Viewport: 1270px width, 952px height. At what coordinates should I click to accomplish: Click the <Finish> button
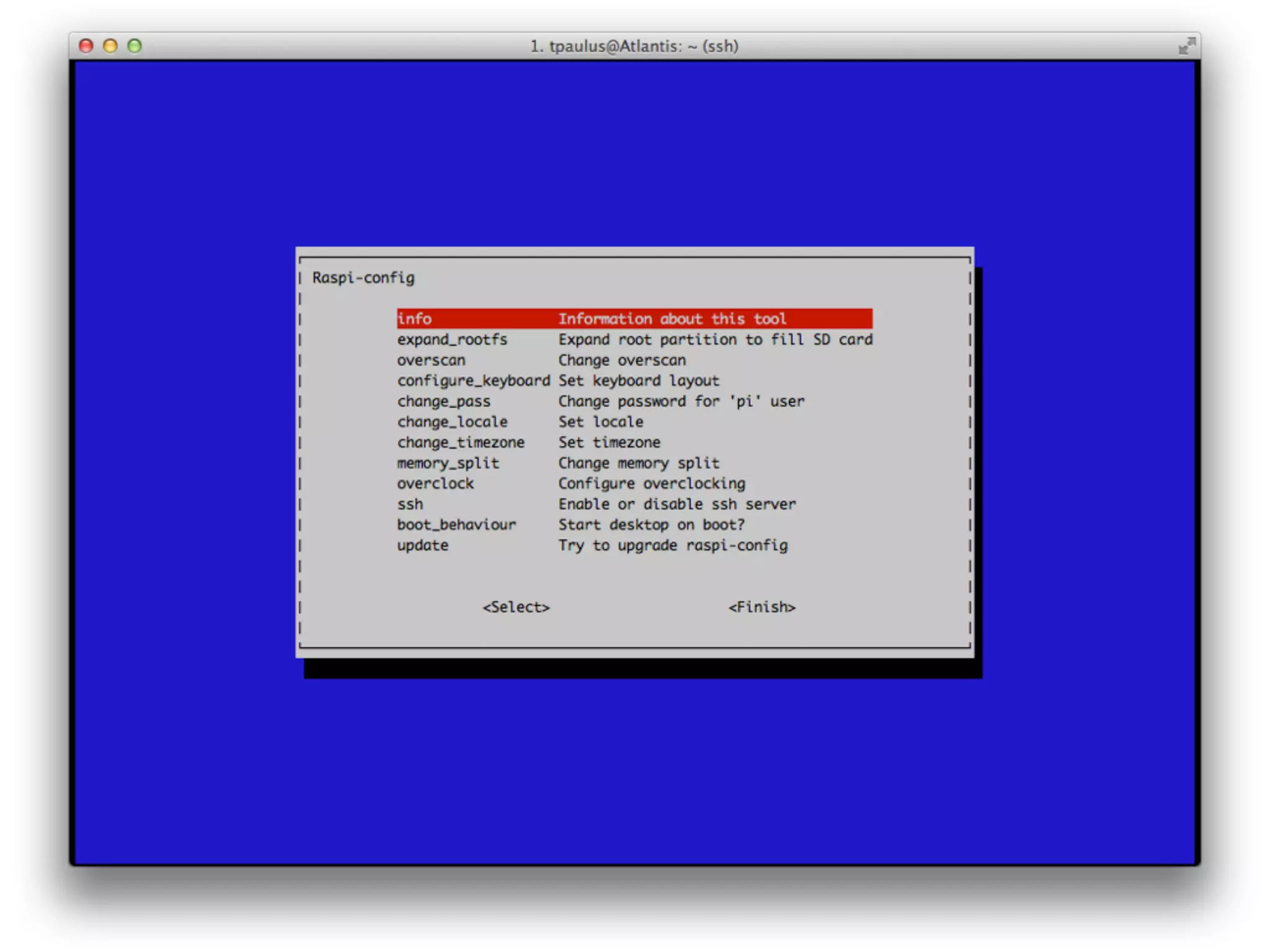[762, 607]
